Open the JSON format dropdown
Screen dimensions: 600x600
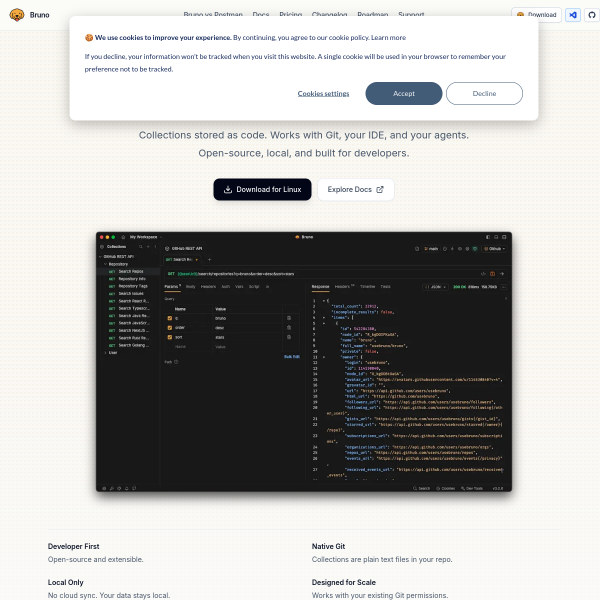[435, 287]
